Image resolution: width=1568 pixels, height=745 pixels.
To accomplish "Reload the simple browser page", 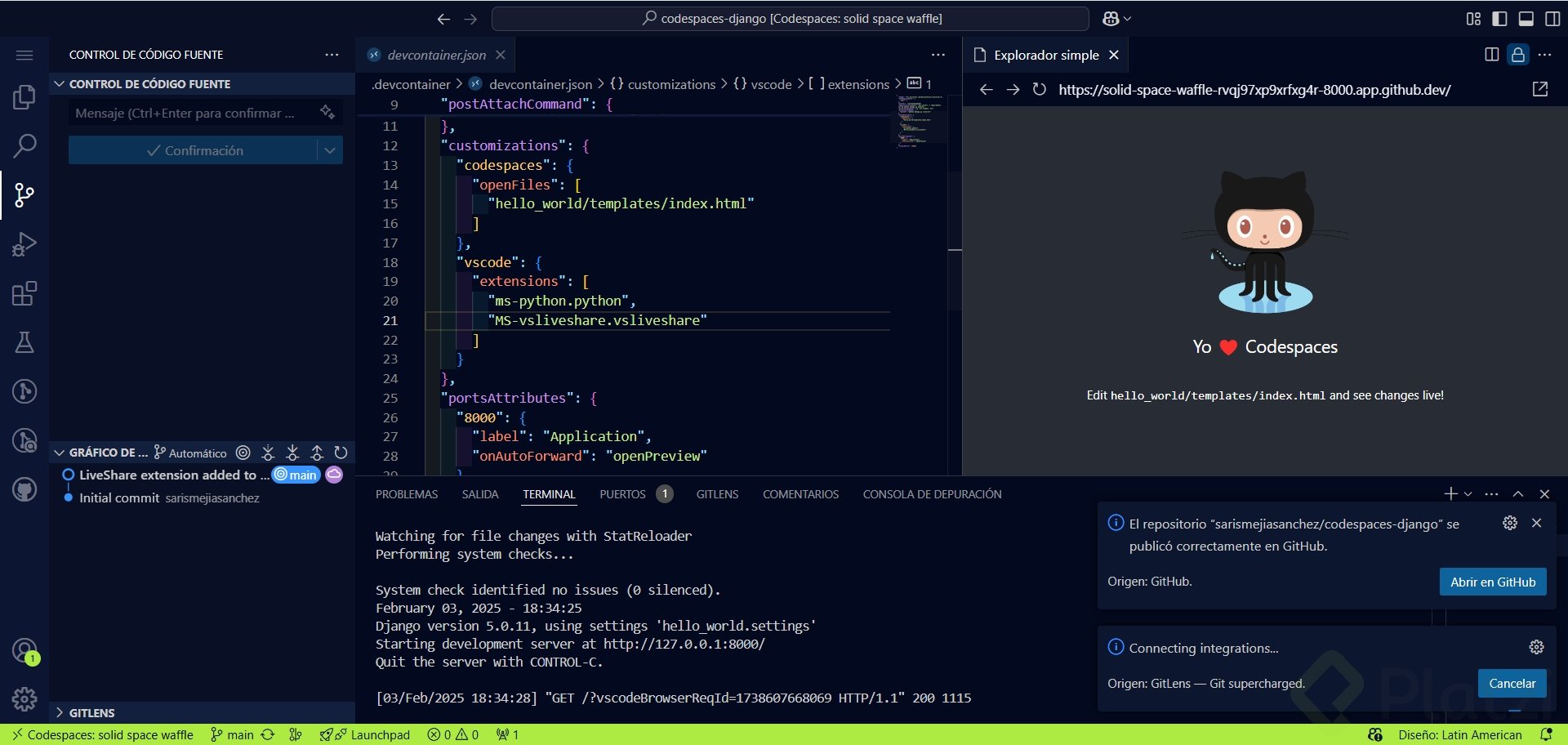I will click(x=1039, y=89).
